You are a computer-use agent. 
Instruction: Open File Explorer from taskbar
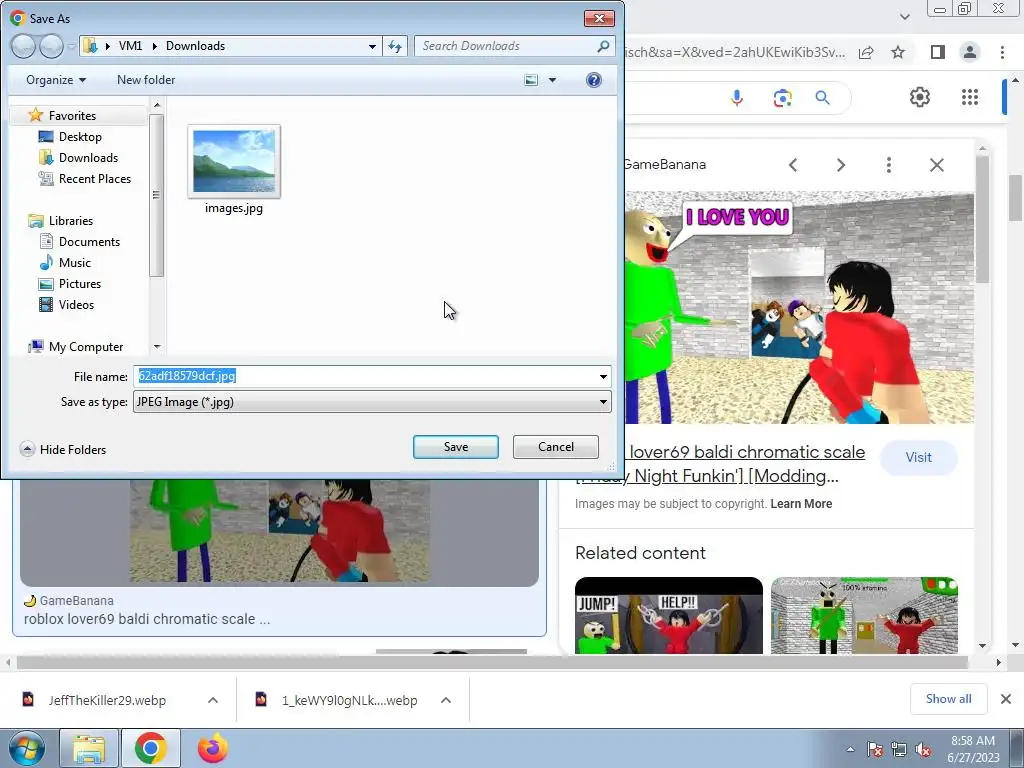coord(89,748)
